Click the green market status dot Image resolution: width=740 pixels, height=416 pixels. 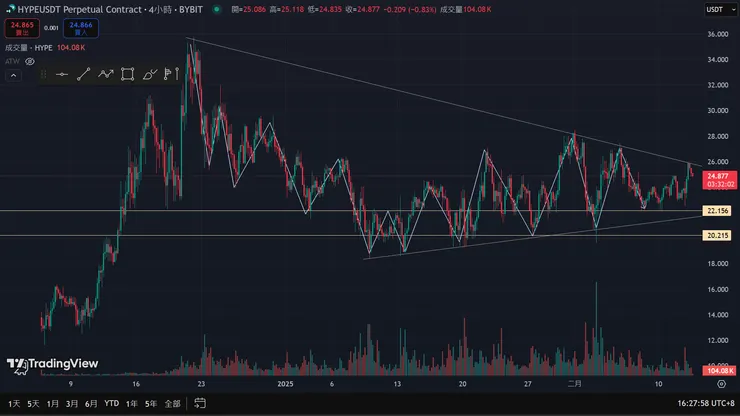(217, 9)
